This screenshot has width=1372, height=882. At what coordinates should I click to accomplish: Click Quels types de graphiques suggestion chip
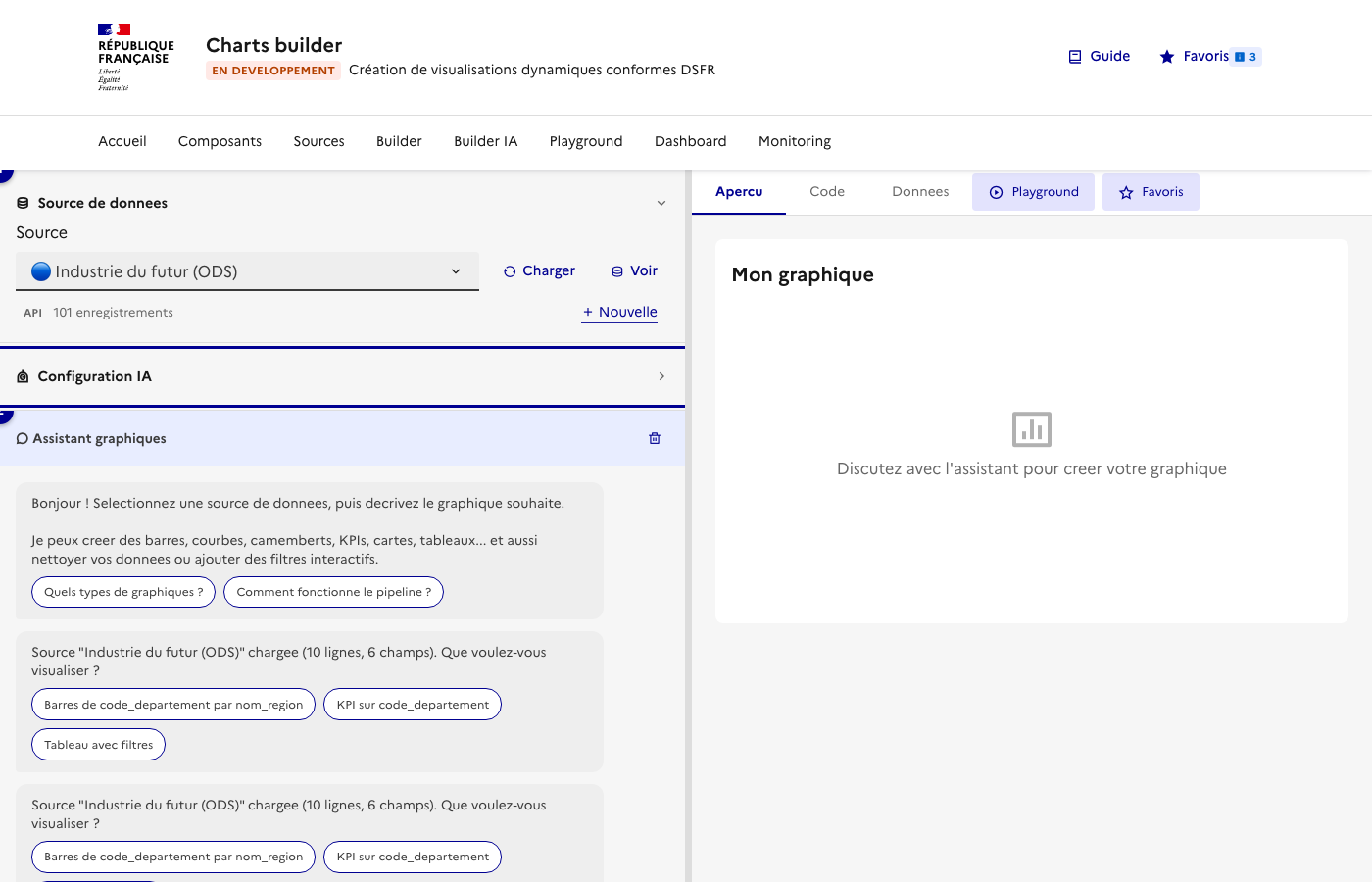tap(122, 592)
